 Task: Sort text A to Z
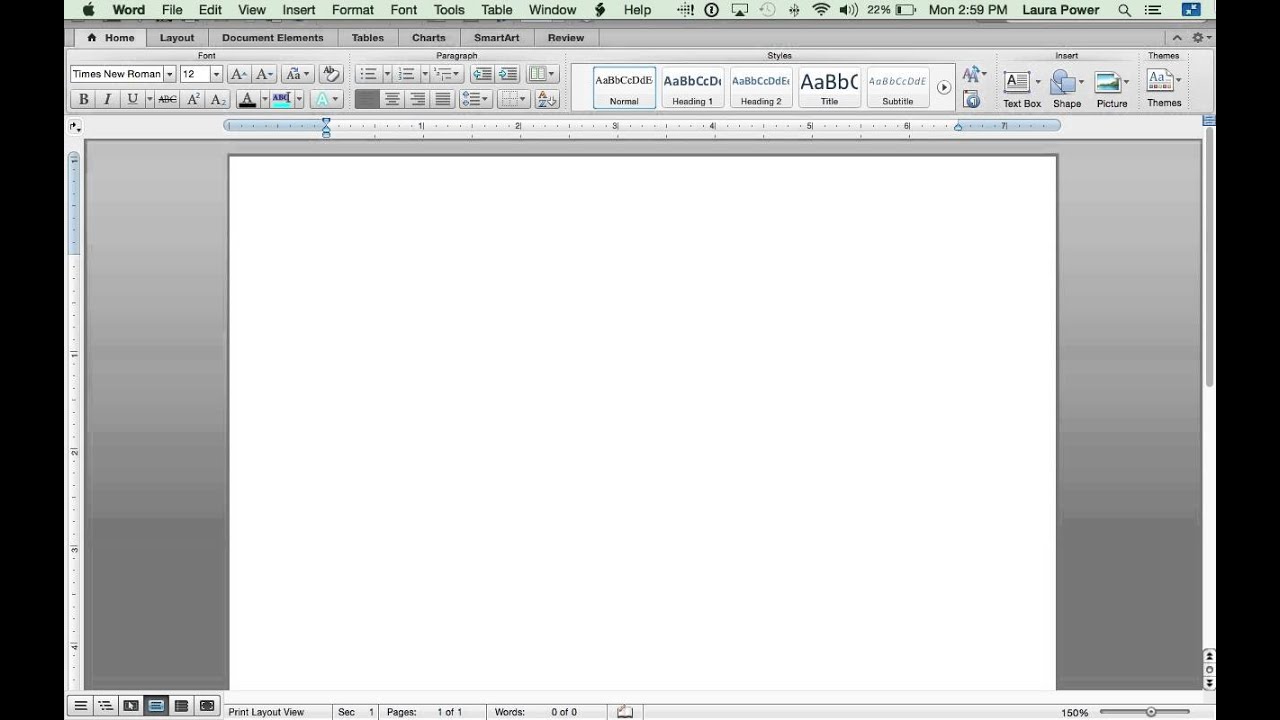[547, 99]
